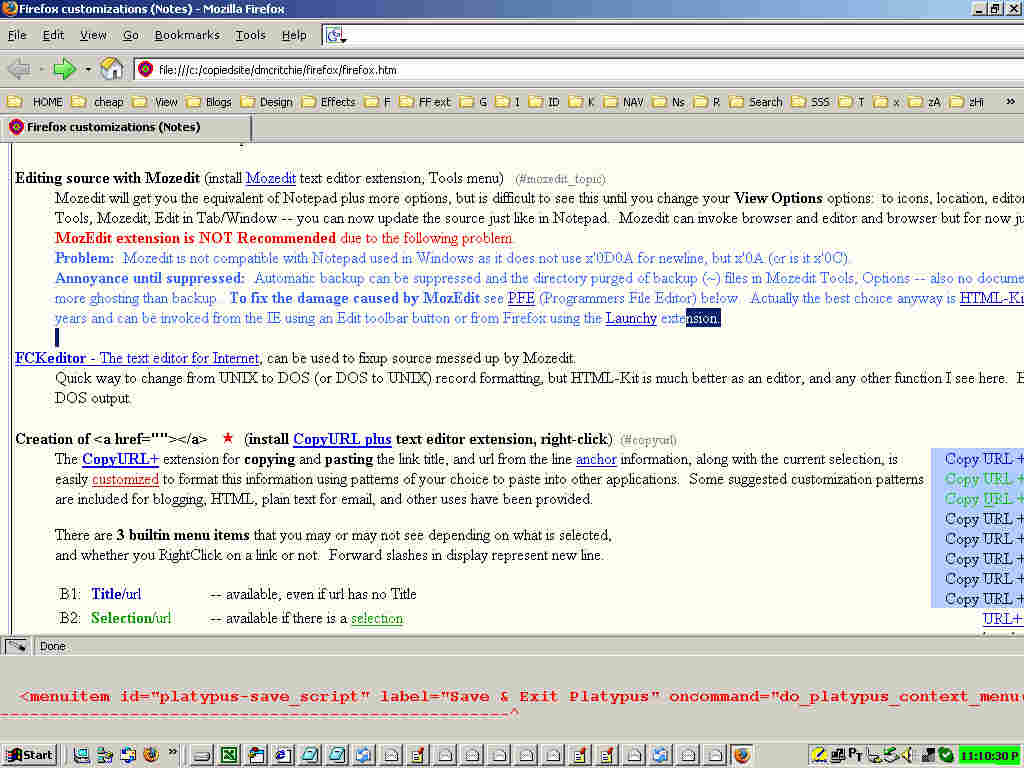Open the Start menu
The height and width of the screenshot is (768, 1024).
point(29,755)
